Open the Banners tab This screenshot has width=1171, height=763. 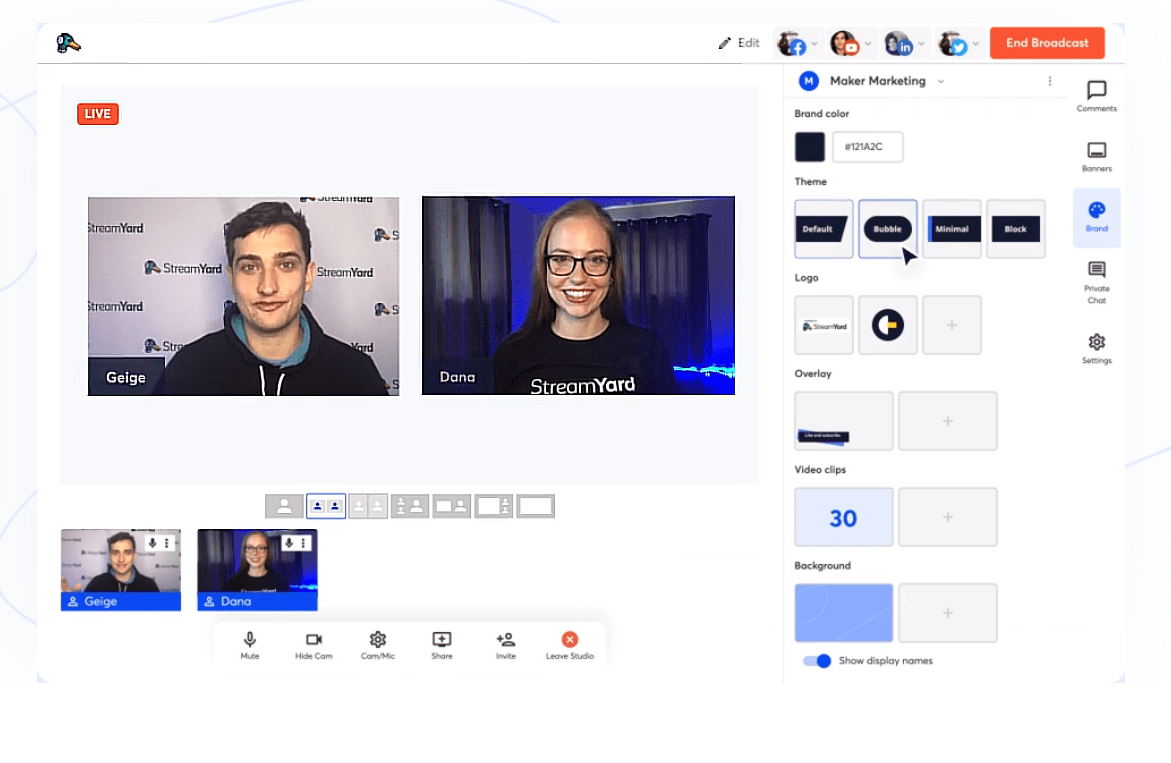(1096, 157)
